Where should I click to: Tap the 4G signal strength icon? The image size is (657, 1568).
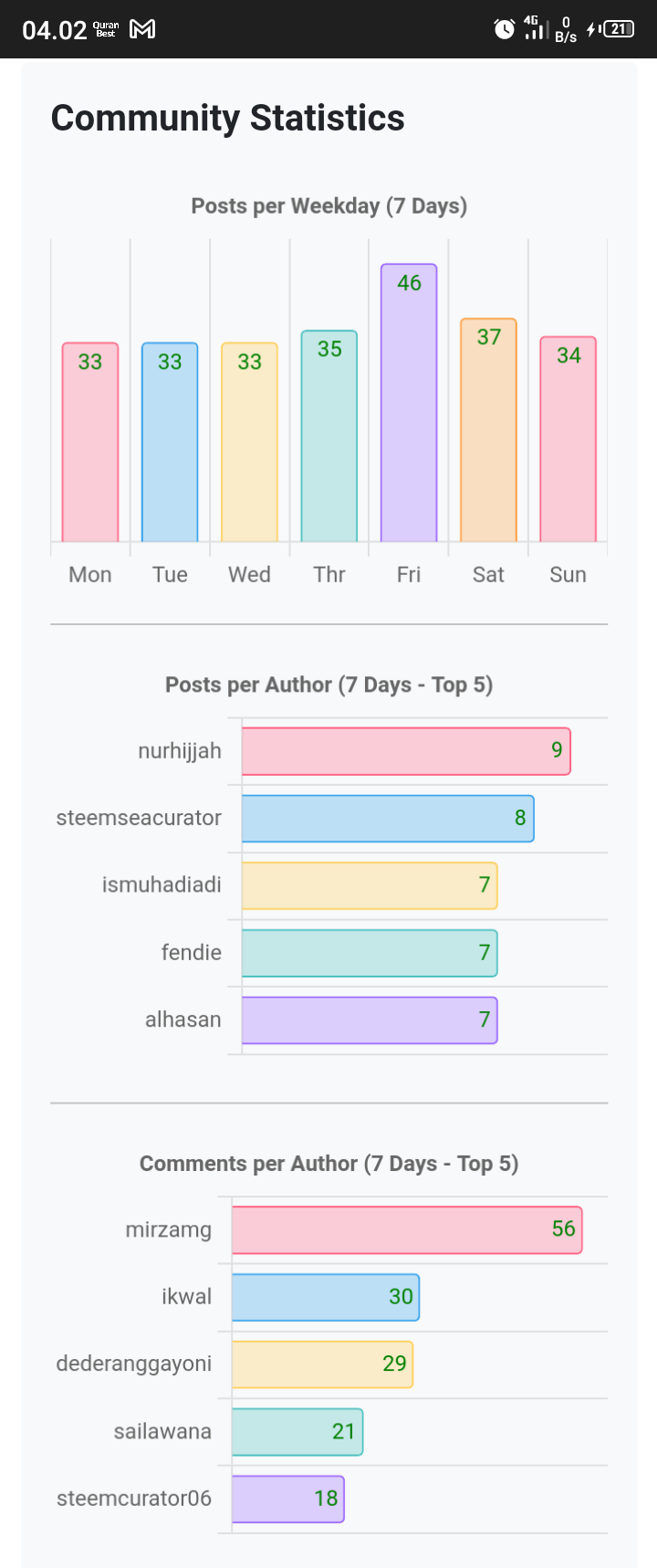[x=534, y=28]
